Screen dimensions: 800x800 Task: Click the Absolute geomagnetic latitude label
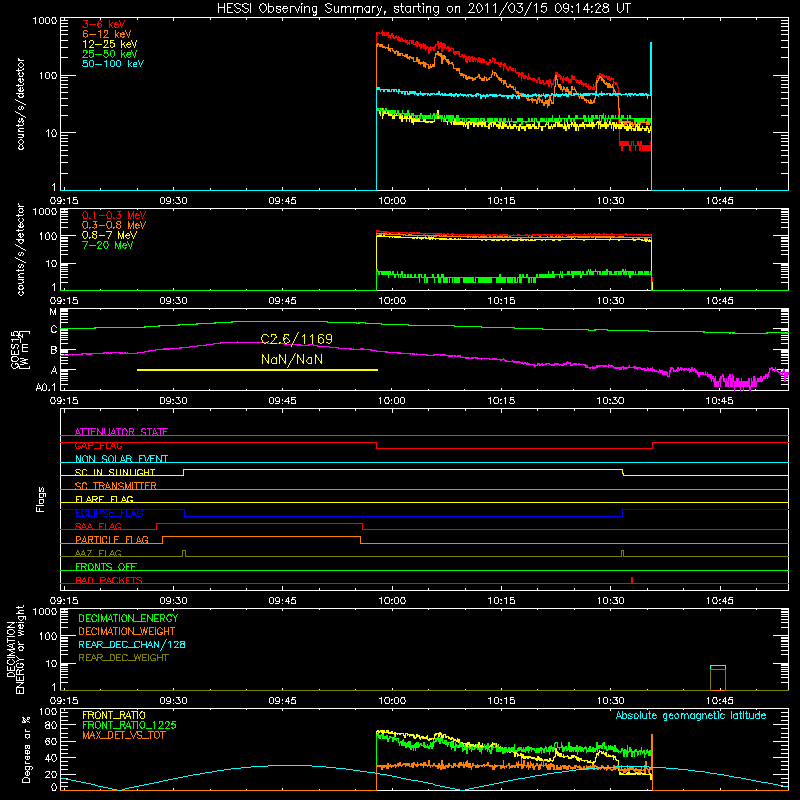pos(691,716)
